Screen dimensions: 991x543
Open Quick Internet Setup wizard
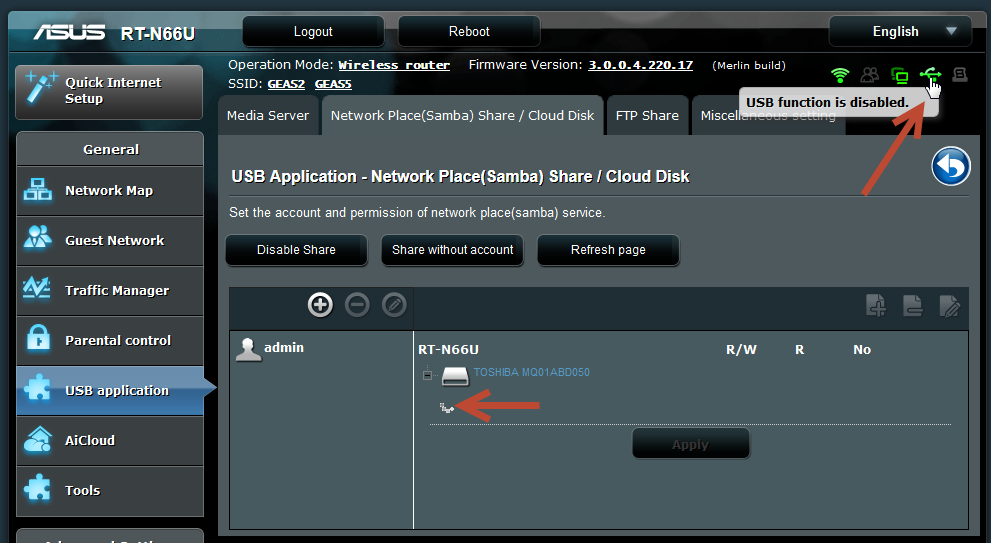(x=109, y=92)
